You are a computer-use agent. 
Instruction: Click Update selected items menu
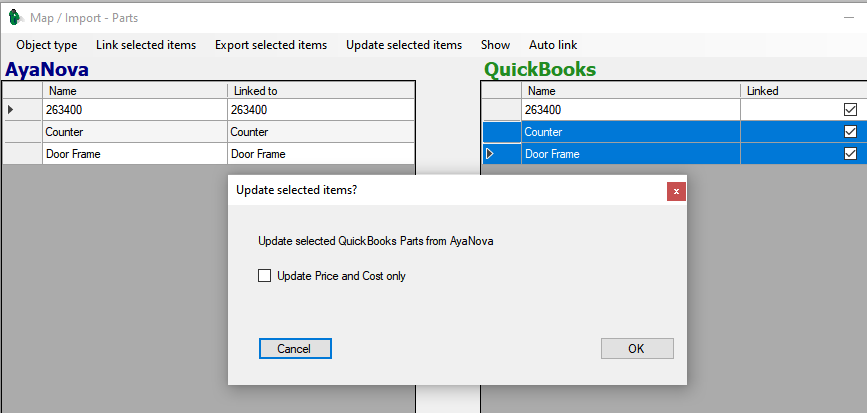pyautogui.click(x=404, y=45)
